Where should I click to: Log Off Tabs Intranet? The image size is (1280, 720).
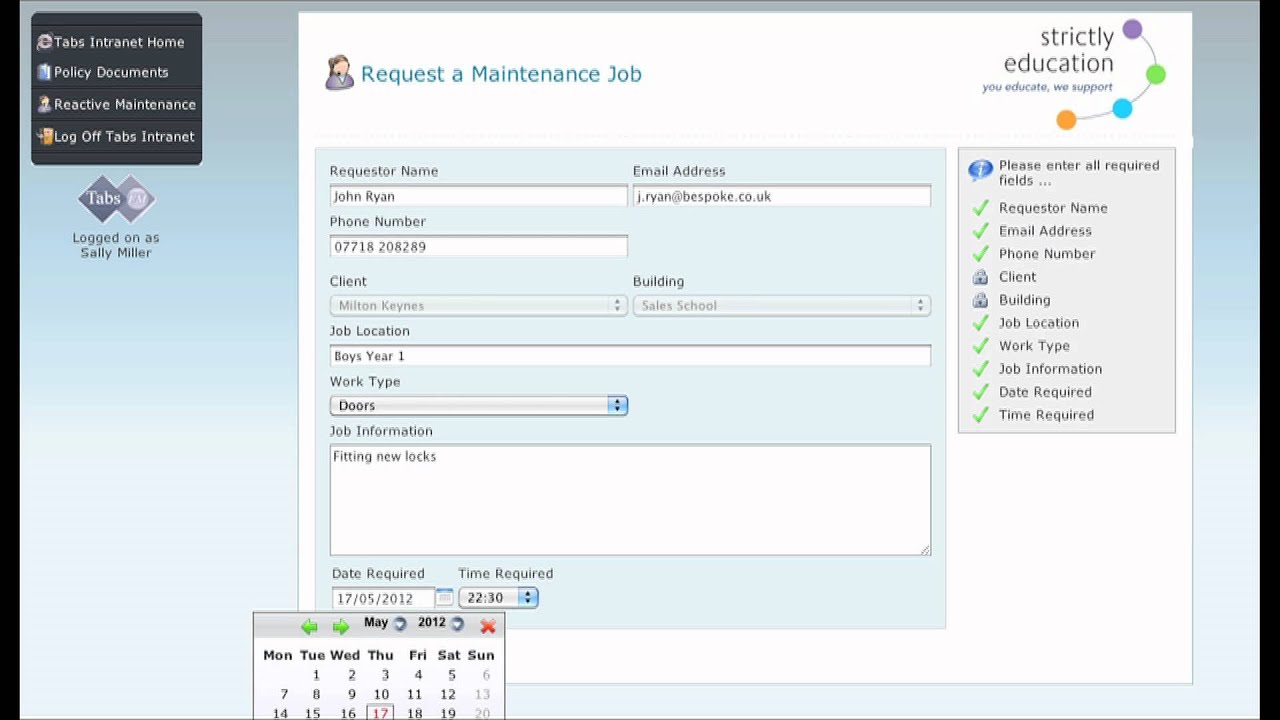point(124,136)
